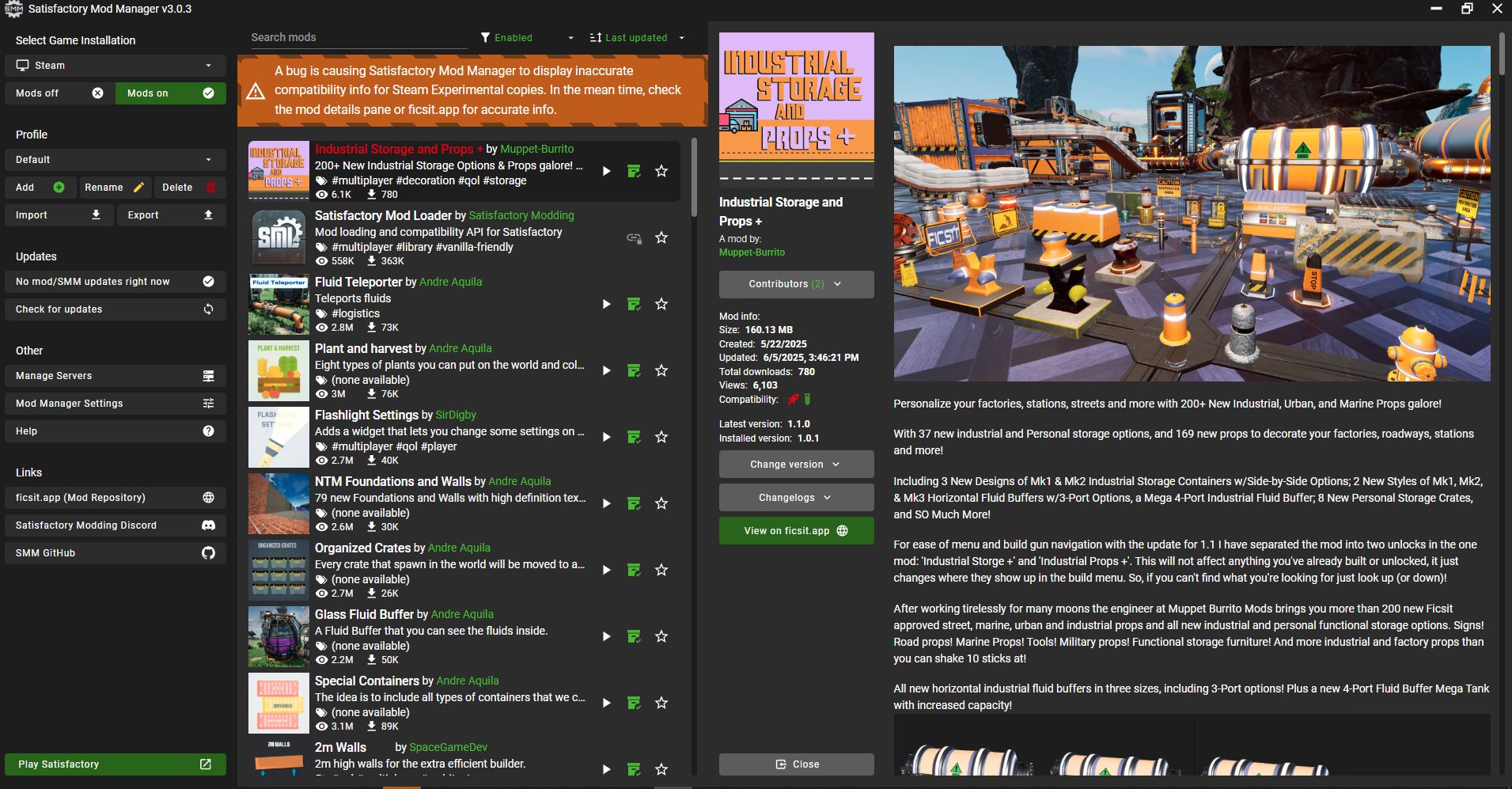
Task: Click the play arrow on Flashlight Settings
Action: click(607, 437)
